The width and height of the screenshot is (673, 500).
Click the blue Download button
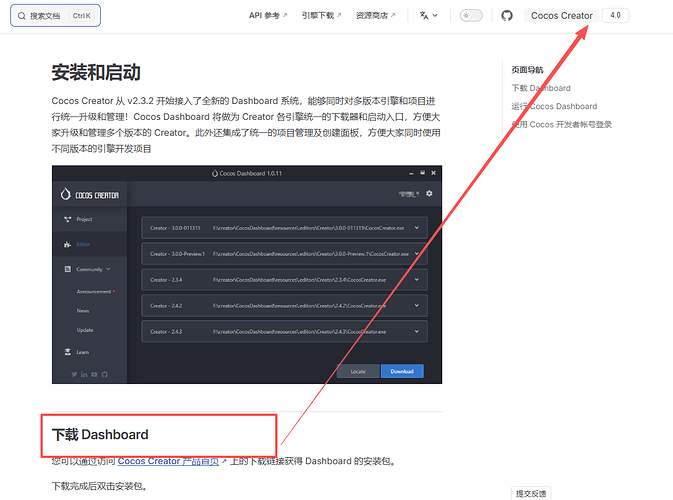point(402,371)
